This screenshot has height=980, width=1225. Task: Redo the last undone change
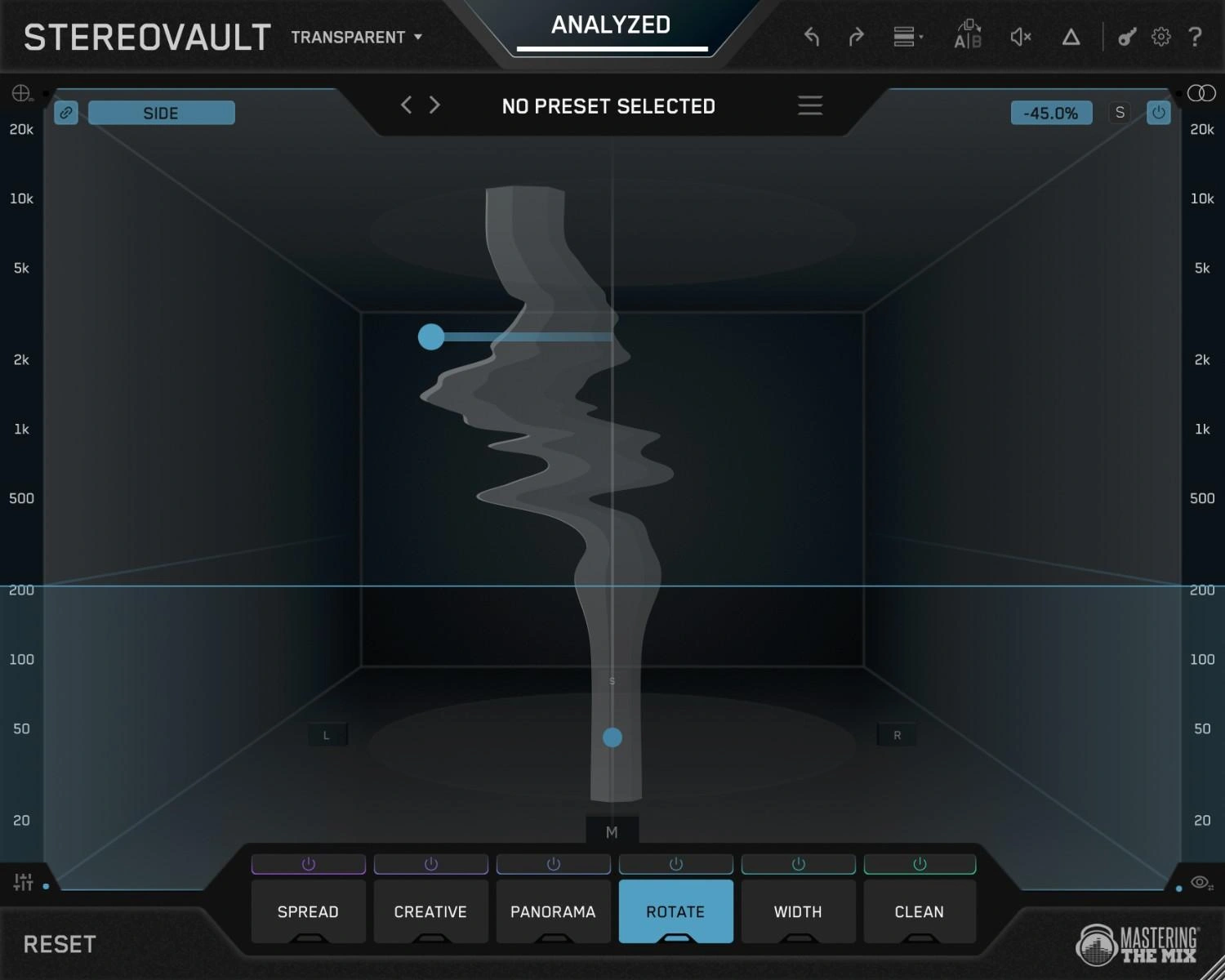pyautogui.click(x=856, y=37)
